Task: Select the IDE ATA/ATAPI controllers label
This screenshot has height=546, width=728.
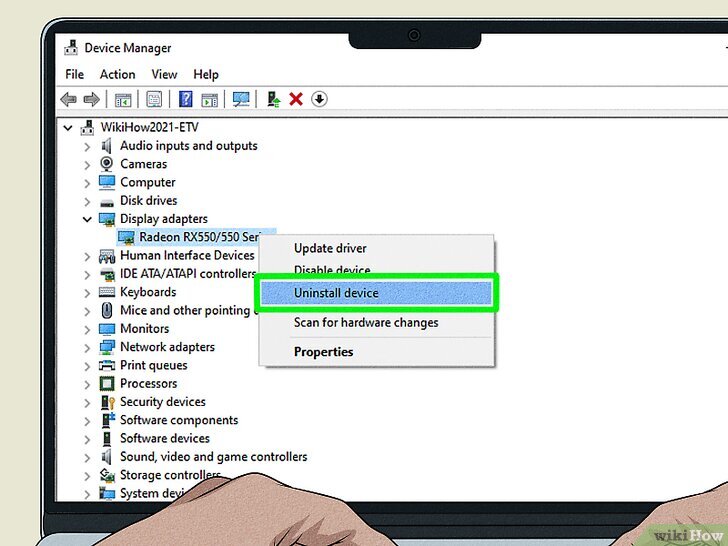Action: coord(188,274)
